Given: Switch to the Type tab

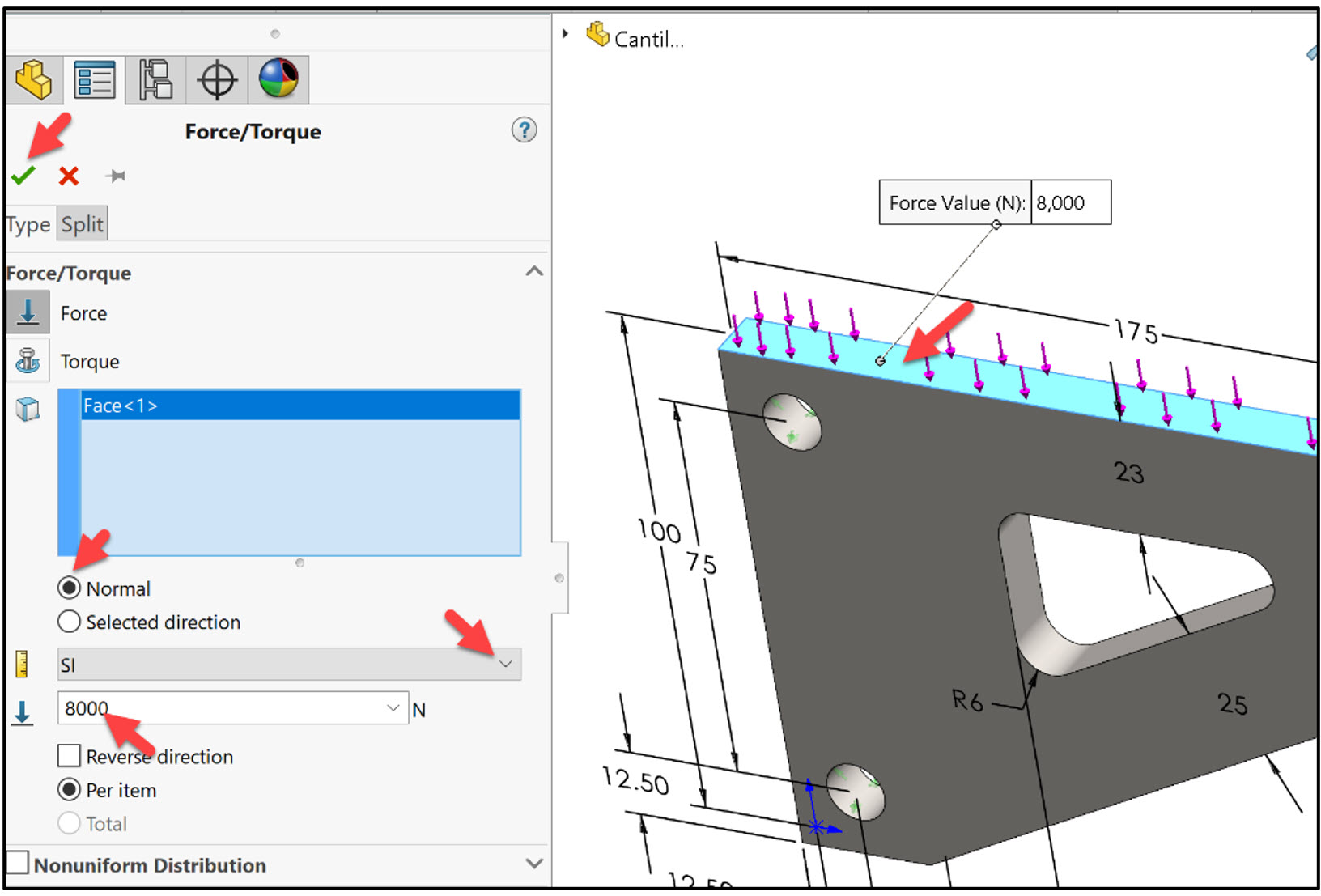Looking at the screenshot, I should click(27, 223).
